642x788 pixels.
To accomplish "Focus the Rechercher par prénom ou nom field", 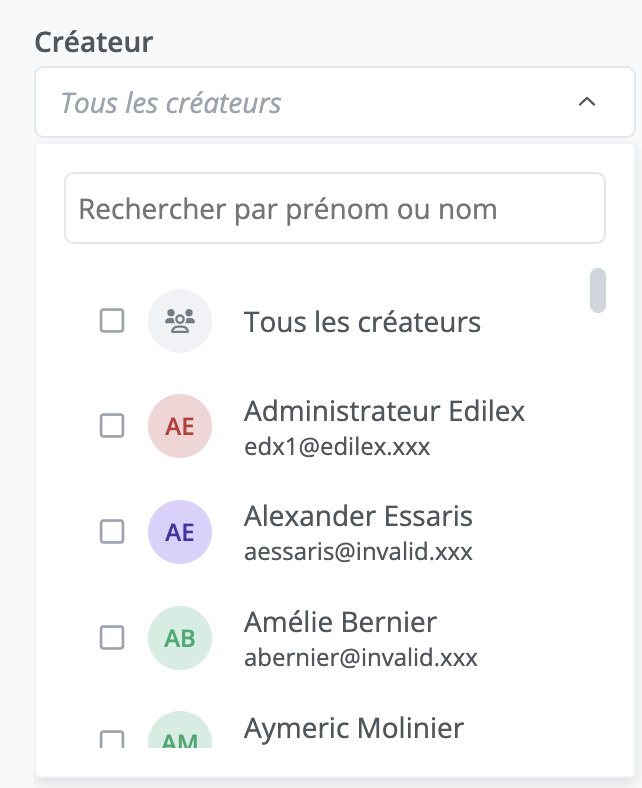I will [334, 208].
